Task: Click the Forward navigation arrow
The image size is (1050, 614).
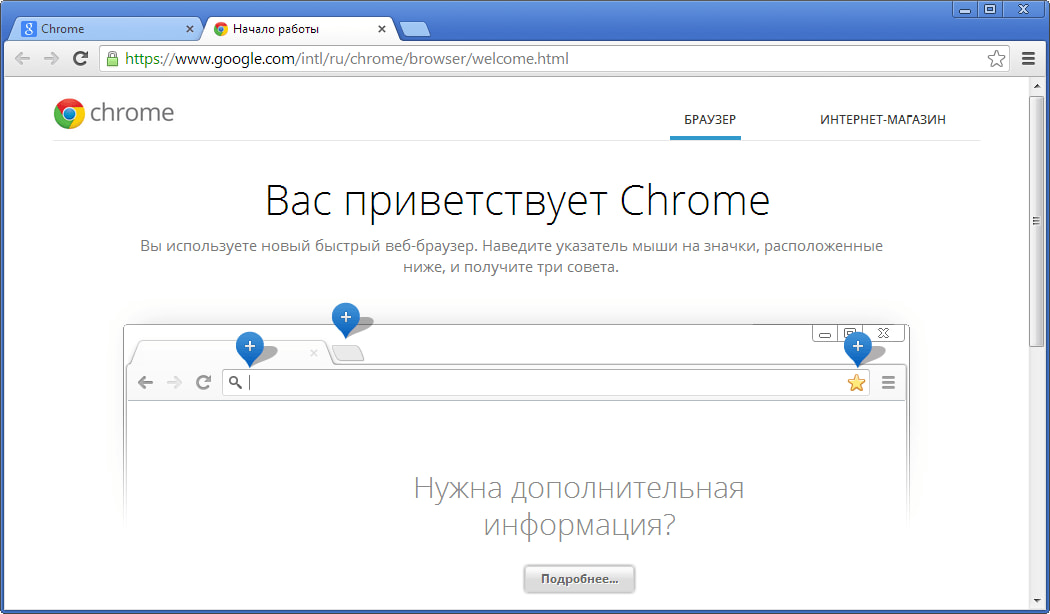Action: tap(50, 58)
